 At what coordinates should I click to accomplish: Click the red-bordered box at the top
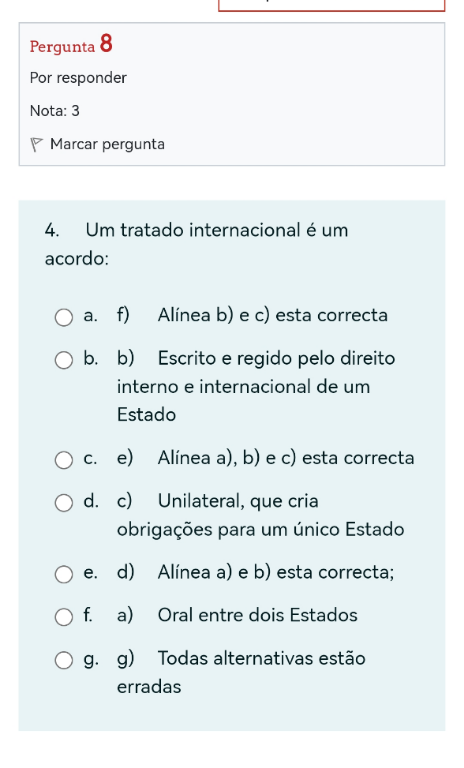(331, 5)
